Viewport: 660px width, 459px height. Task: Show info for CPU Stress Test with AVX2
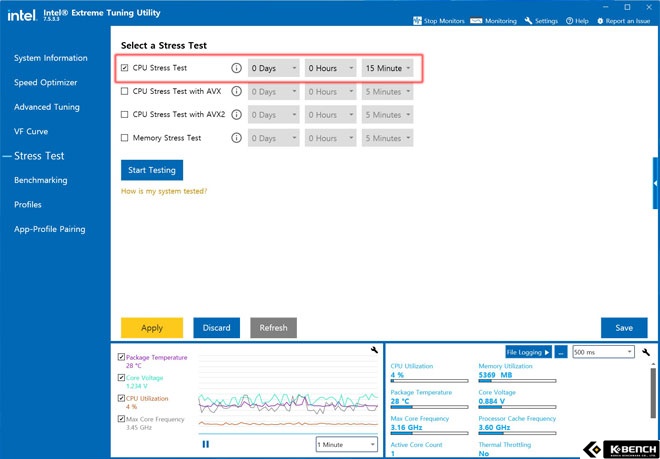[237, 115]
